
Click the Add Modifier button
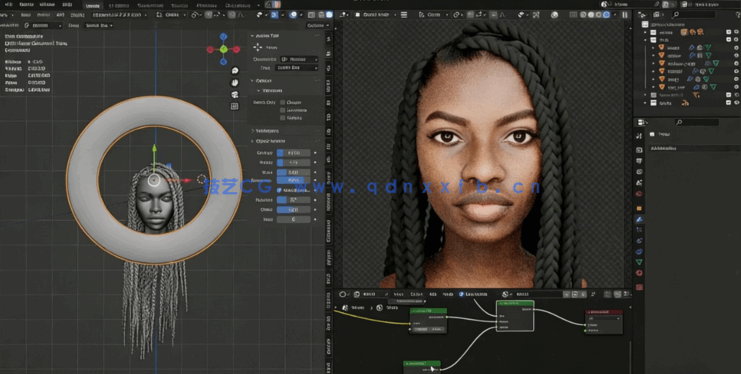(x=692, y=148)
